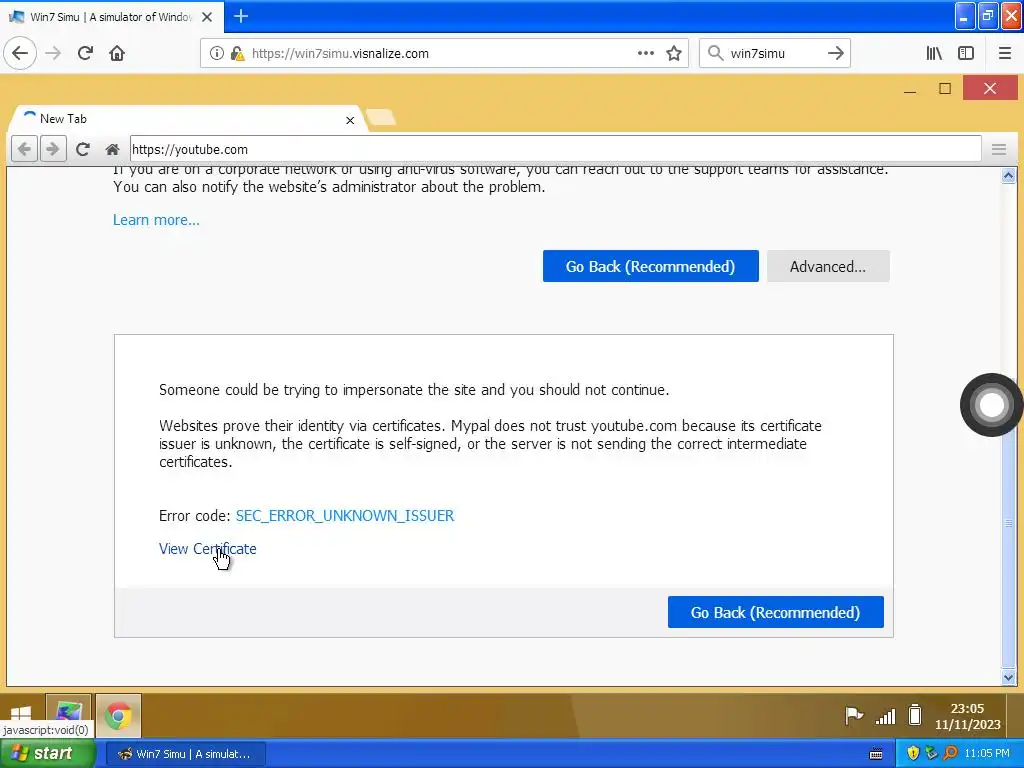Bookmark this page with the star
The image size is (1024, 768).
[x=674, y=54]
